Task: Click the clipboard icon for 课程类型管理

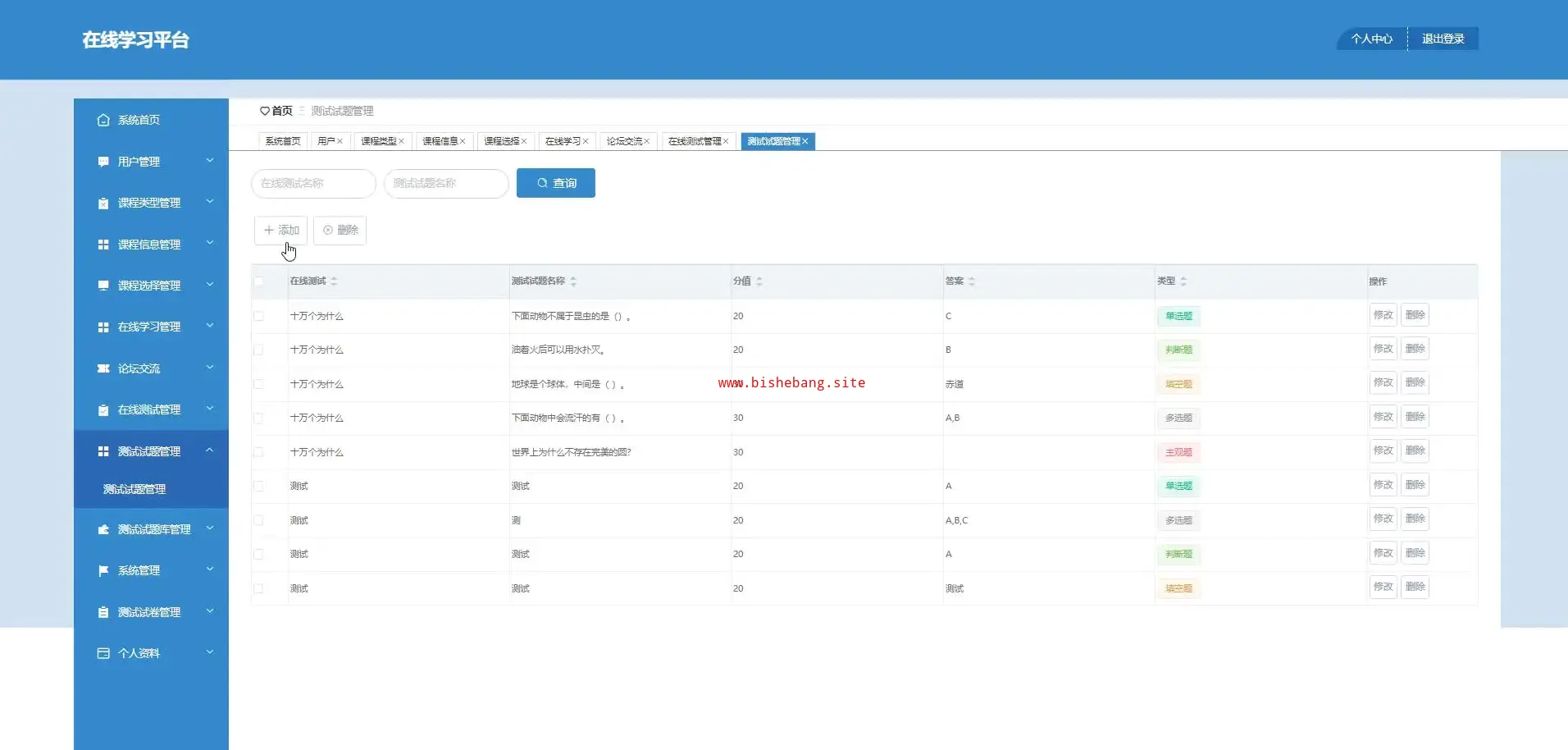Action: (x=103, y=204)
